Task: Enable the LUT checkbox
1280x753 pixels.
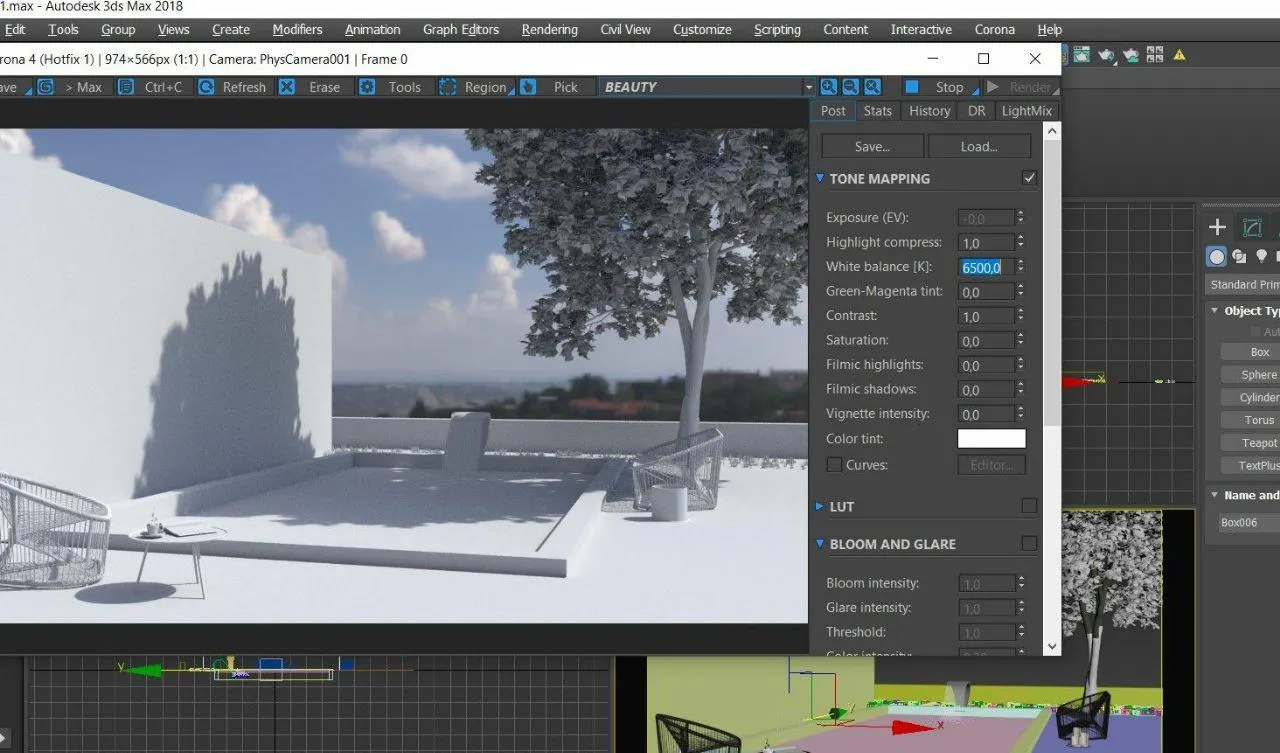Action: (x=1029, y=506)
